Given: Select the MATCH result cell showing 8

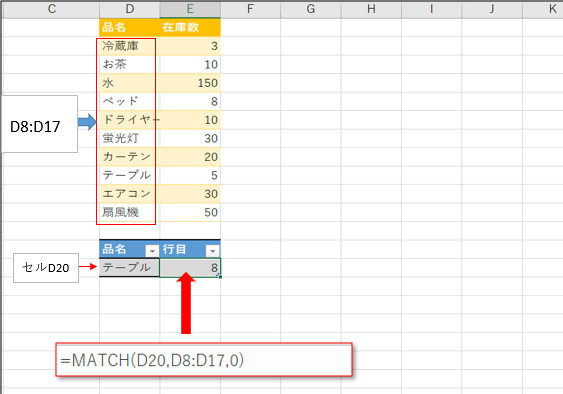Looking at the screenshot, I should tap(190, 268).
